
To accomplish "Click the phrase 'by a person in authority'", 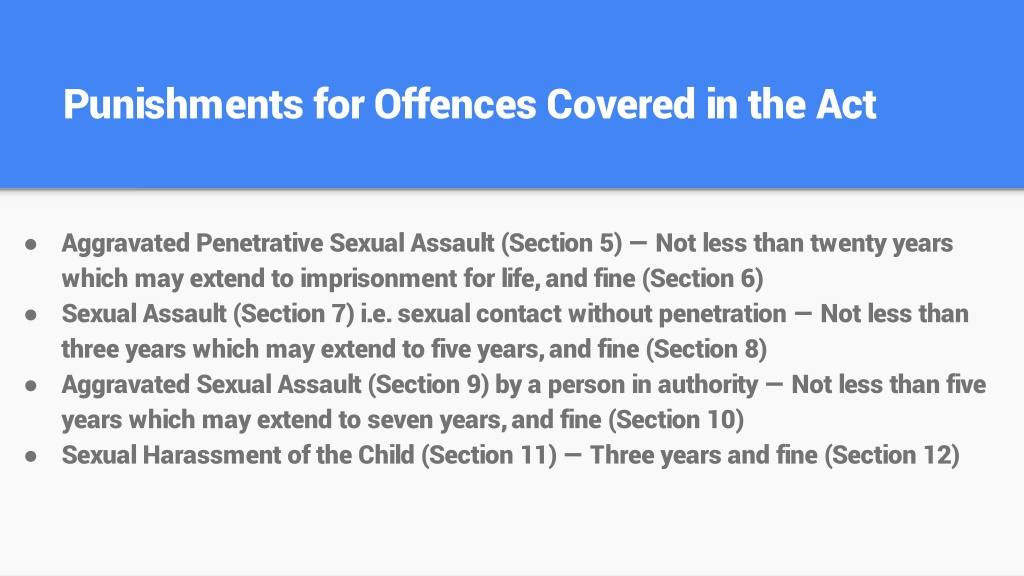I will coord(626,384).
